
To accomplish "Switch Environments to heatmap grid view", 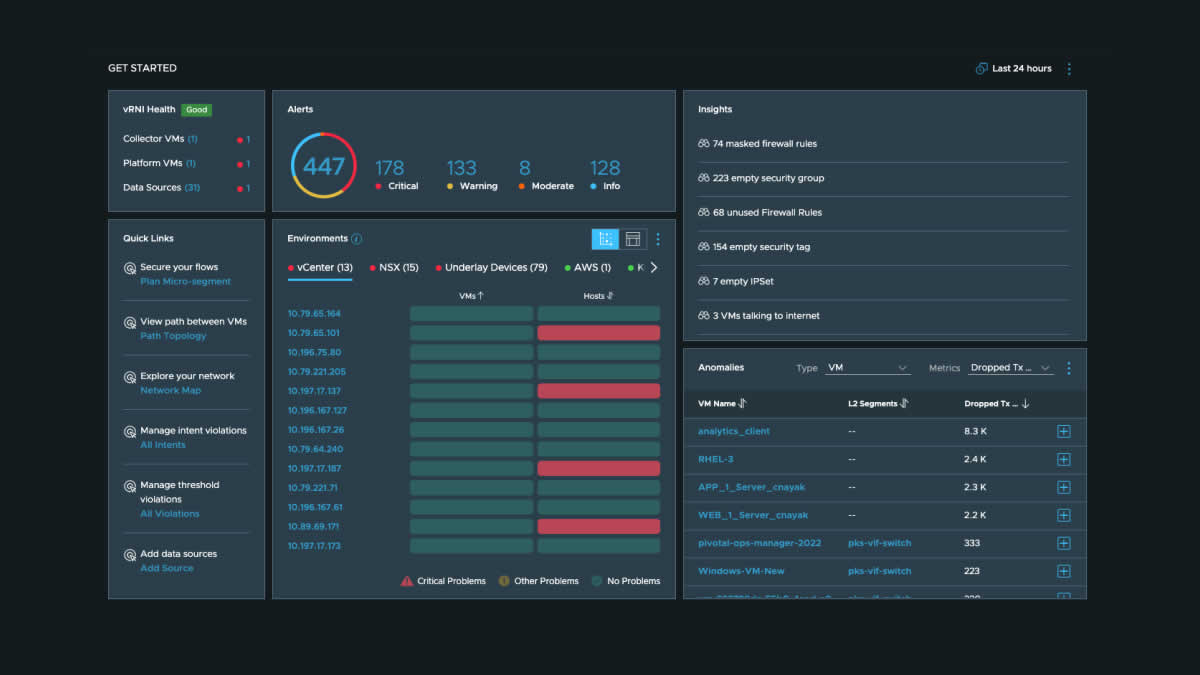I will (605, 239).
